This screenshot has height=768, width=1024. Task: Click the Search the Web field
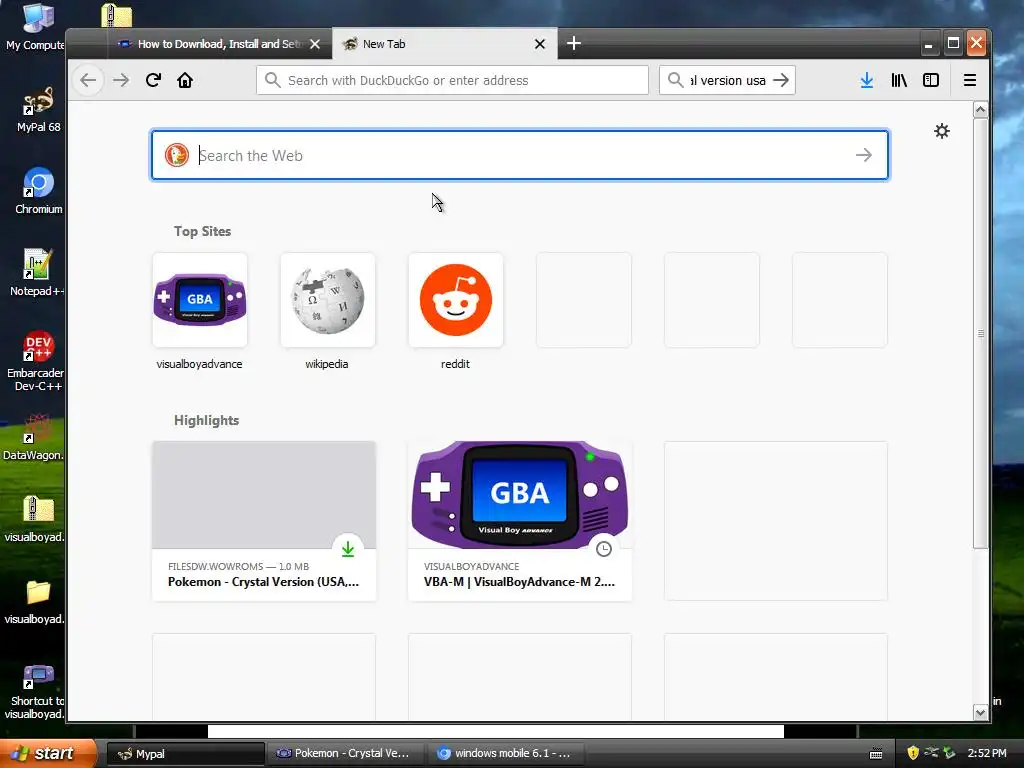[520, 155]
